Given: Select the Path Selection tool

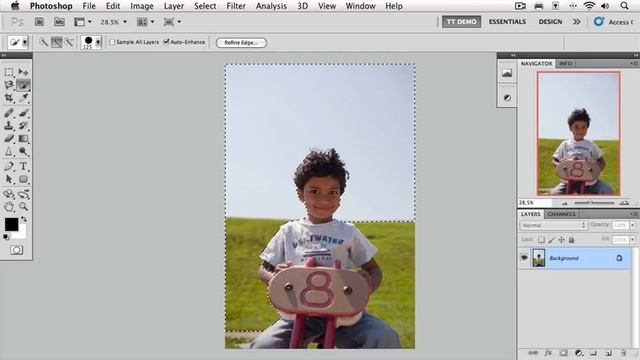Looking at the screenshot, I should coord(9,179).
